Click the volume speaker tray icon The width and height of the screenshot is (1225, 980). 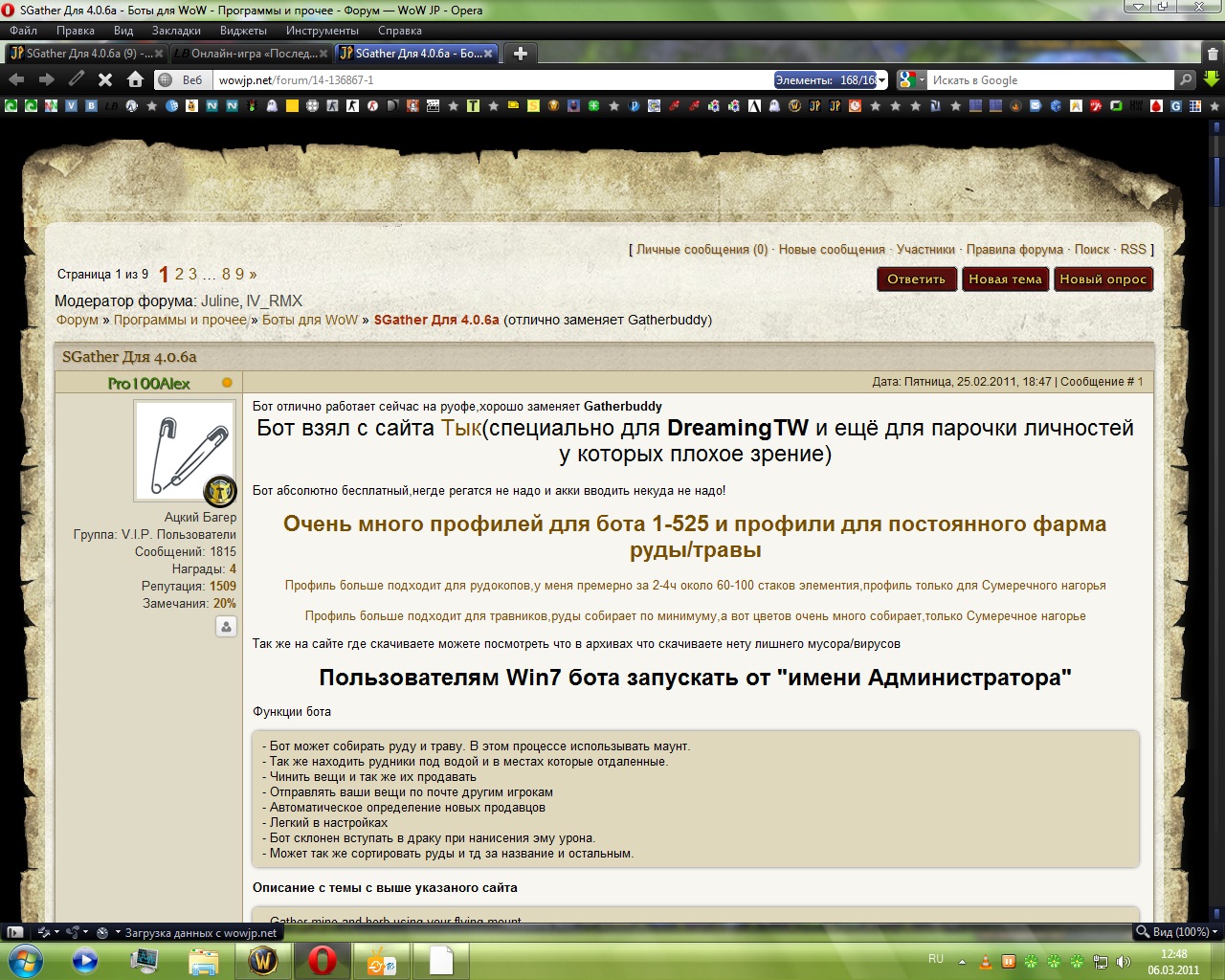(x=1123, y=961)
